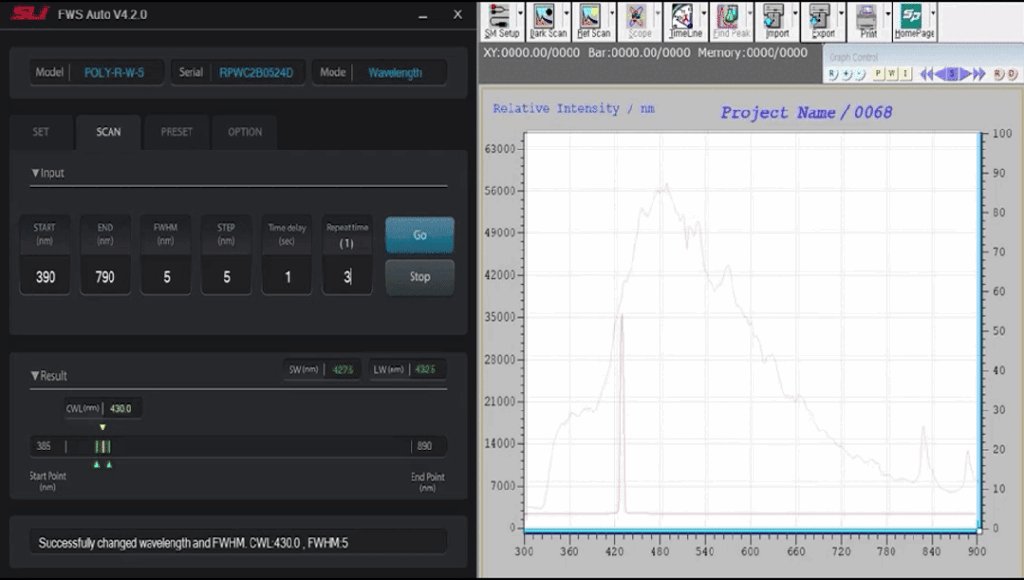The height and width of the screenshot is (580, 1024).
Task: Click the Print icon
Action: tap(867, 20)
